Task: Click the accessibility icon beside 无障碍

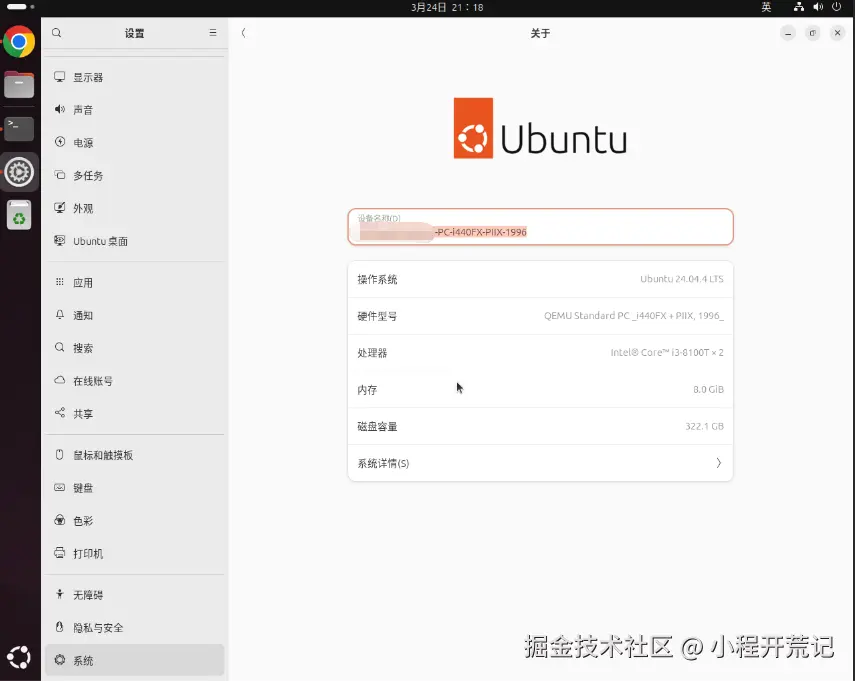Action: (59, 594)
